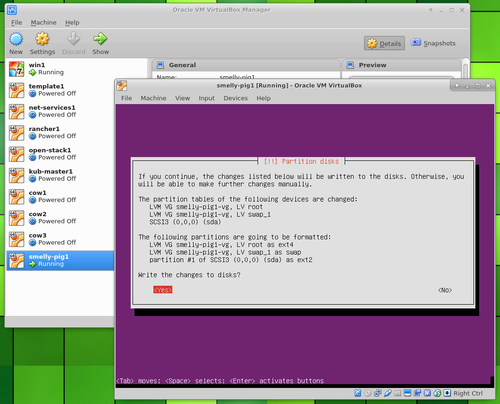The image size is (500, 404).
Task: Click the green Show arrow icon
Action: click(100, 39)
